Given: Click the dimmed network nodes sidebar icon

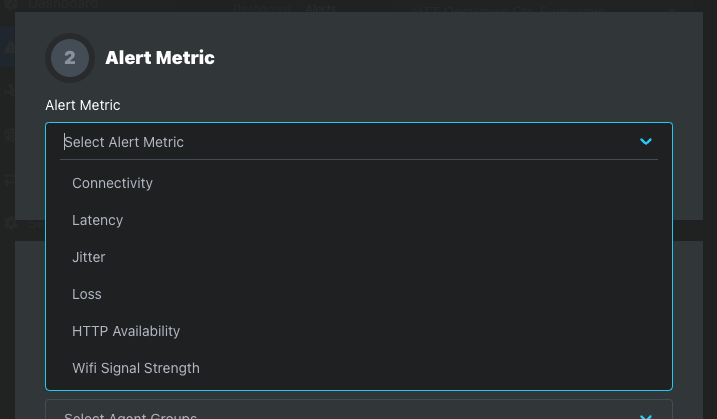Looking at the screenshot, I should (x=9, y=91).
